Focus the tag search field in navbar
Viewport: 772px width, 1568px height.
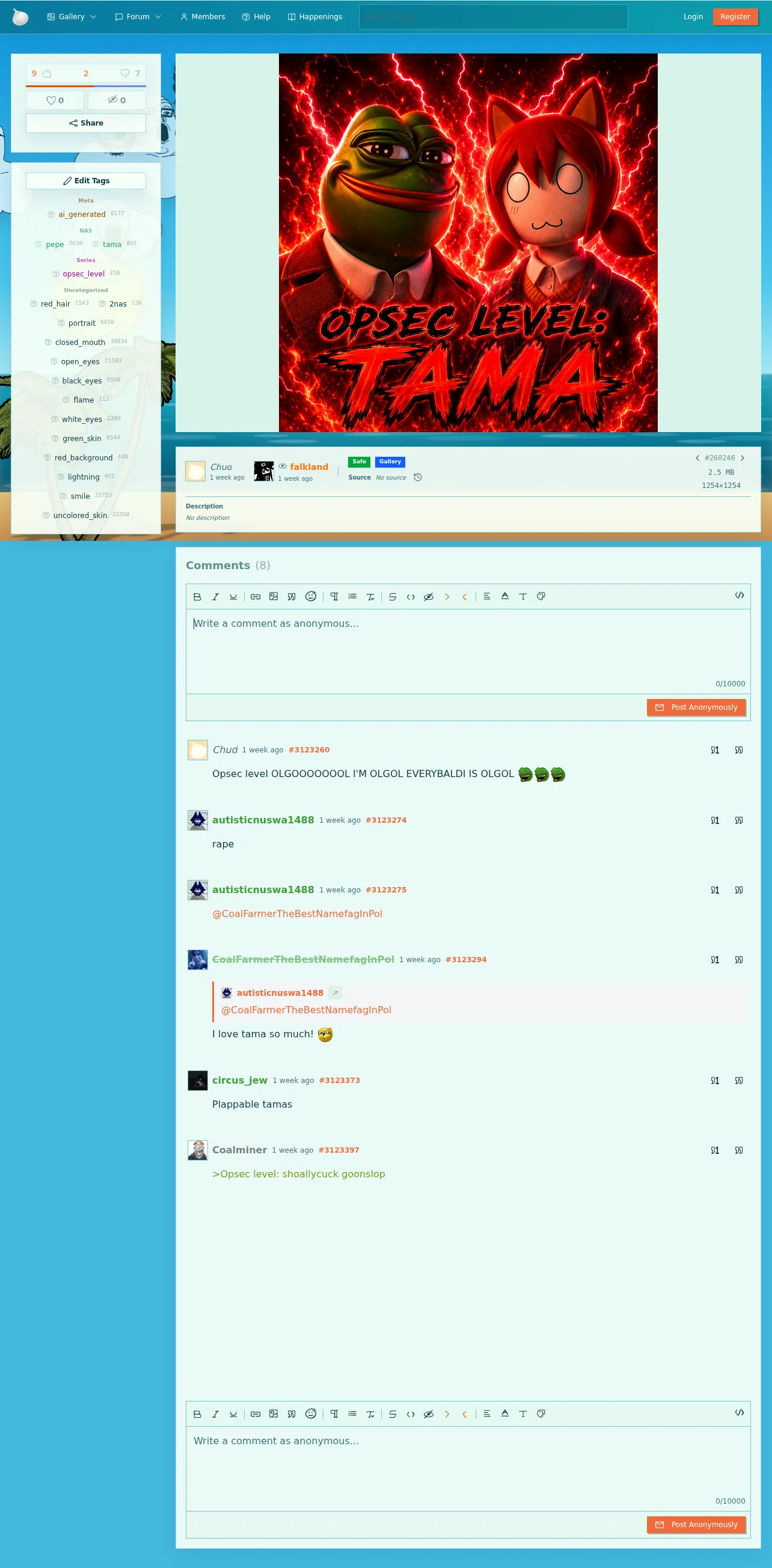(x=493, y=17)
